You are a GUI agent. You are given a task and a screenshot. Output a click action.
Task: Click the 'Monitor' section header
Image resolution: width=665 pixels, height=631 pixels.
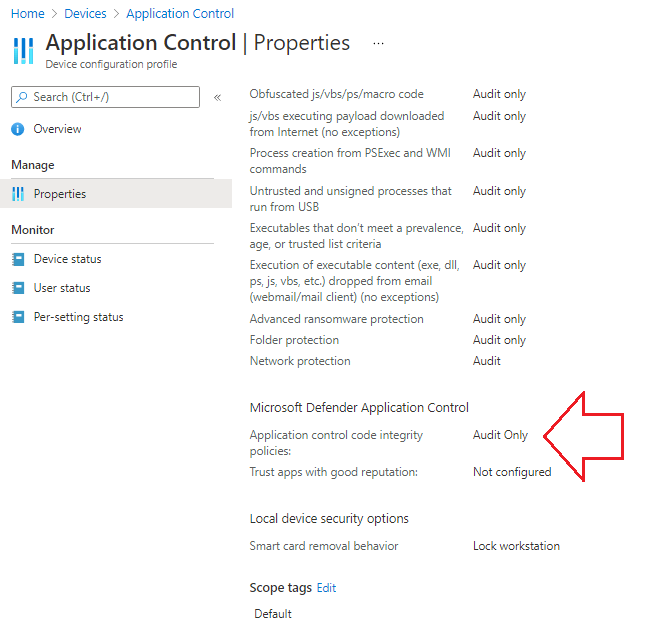tap(33, 230)
